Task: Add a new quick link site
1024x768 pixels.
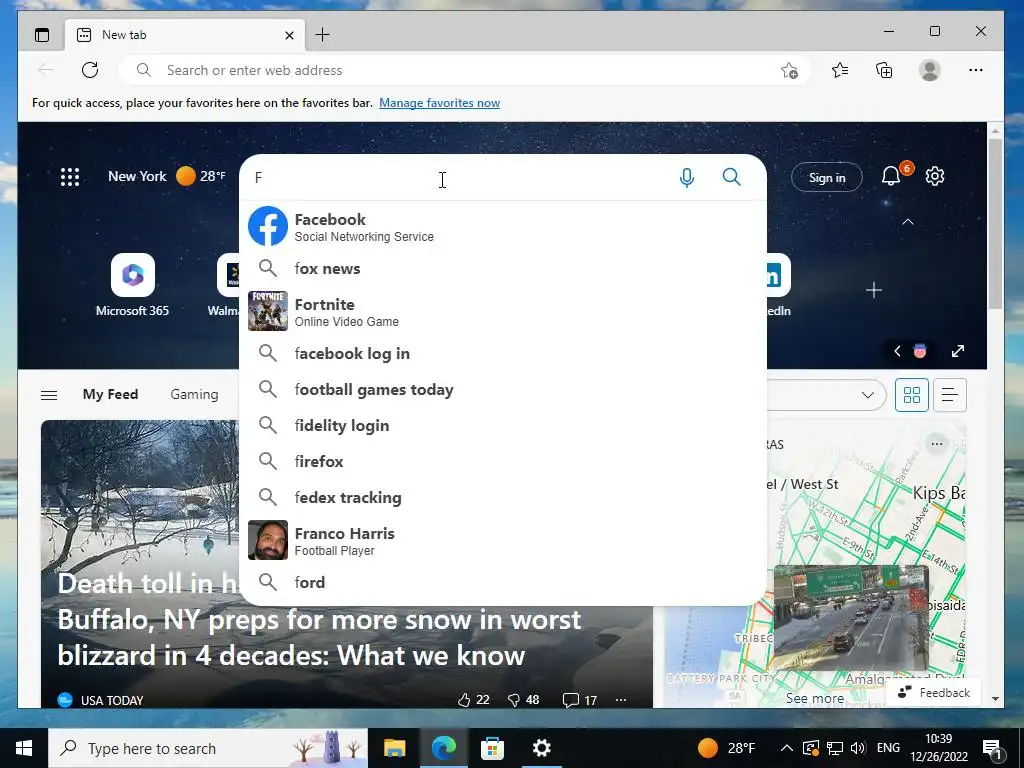Action: click(874, 290)
